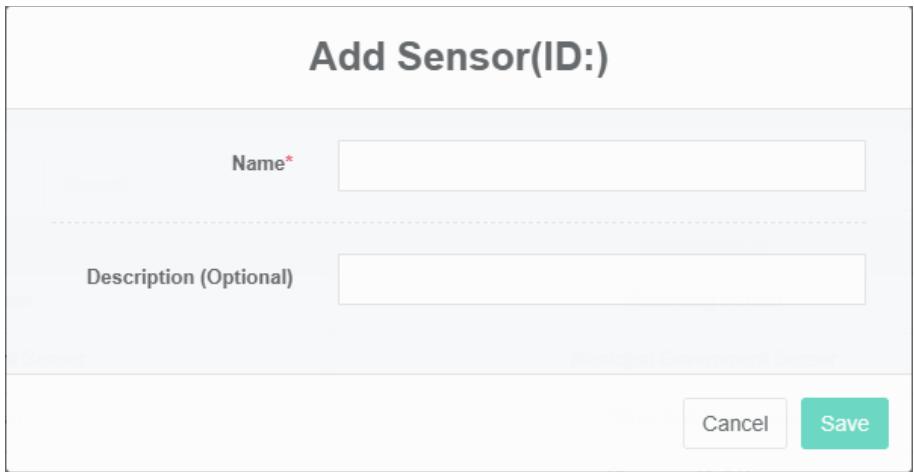This screenshot has width=914, height=472.
Task: Click the "Description (Optional)" label
Action: tap(190, 278)
